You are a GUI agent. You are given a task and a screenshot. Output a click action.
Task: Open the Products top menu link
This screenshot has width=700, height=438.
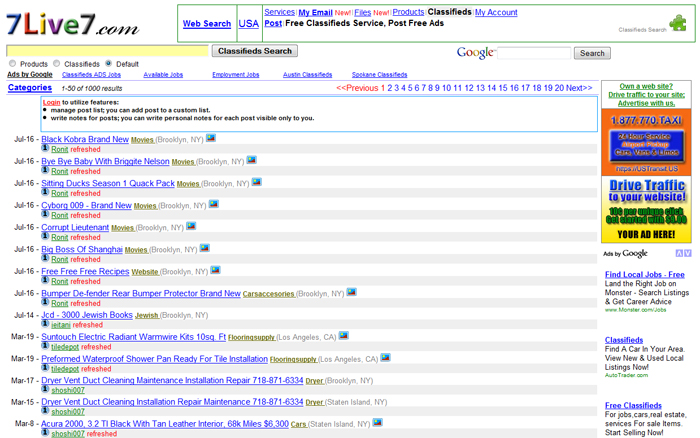pyautogui.click(x=408, y=12)
